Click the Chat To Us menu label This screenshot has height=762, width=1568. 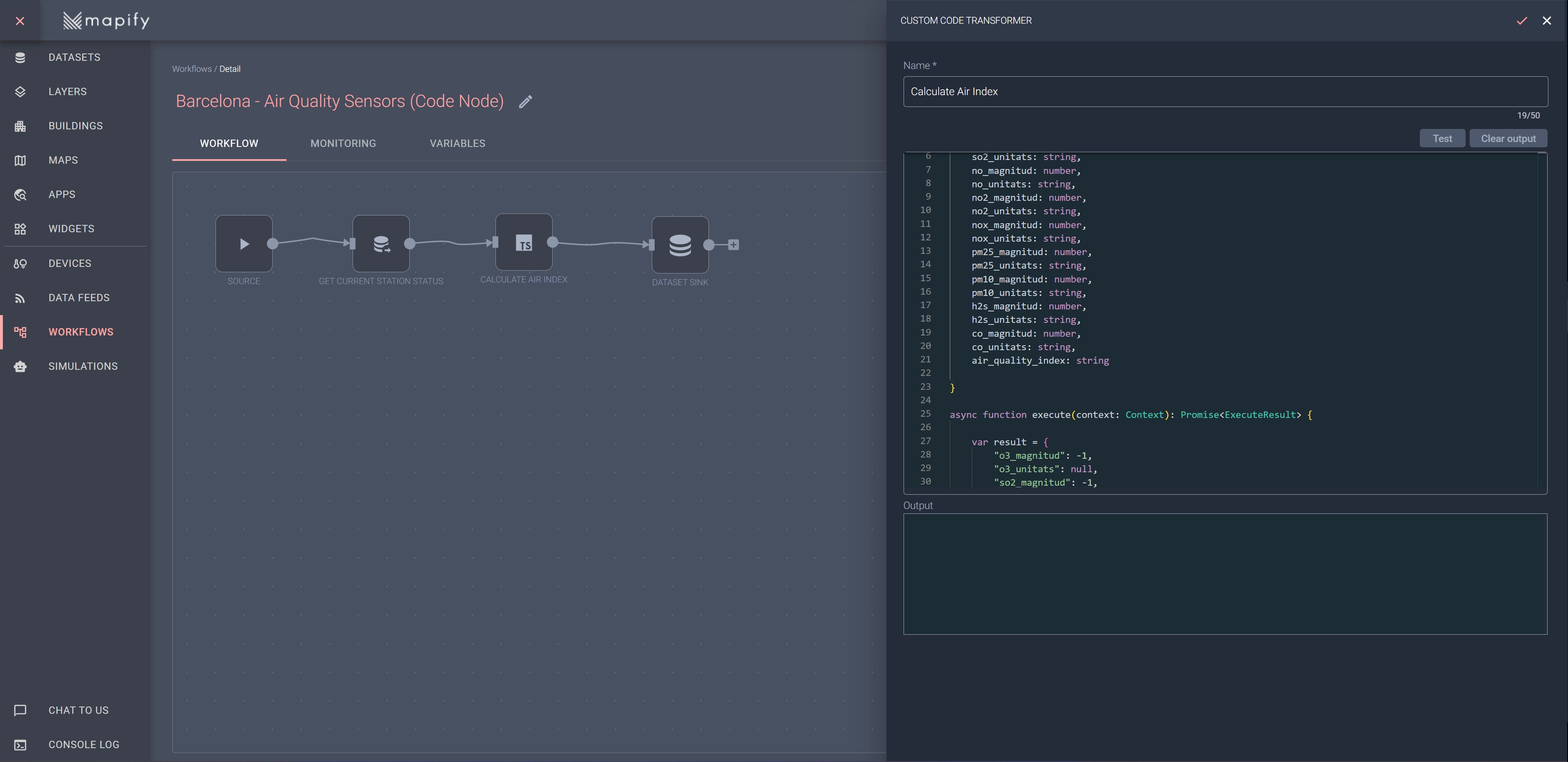pyautogui.click(x=78, y=710)
